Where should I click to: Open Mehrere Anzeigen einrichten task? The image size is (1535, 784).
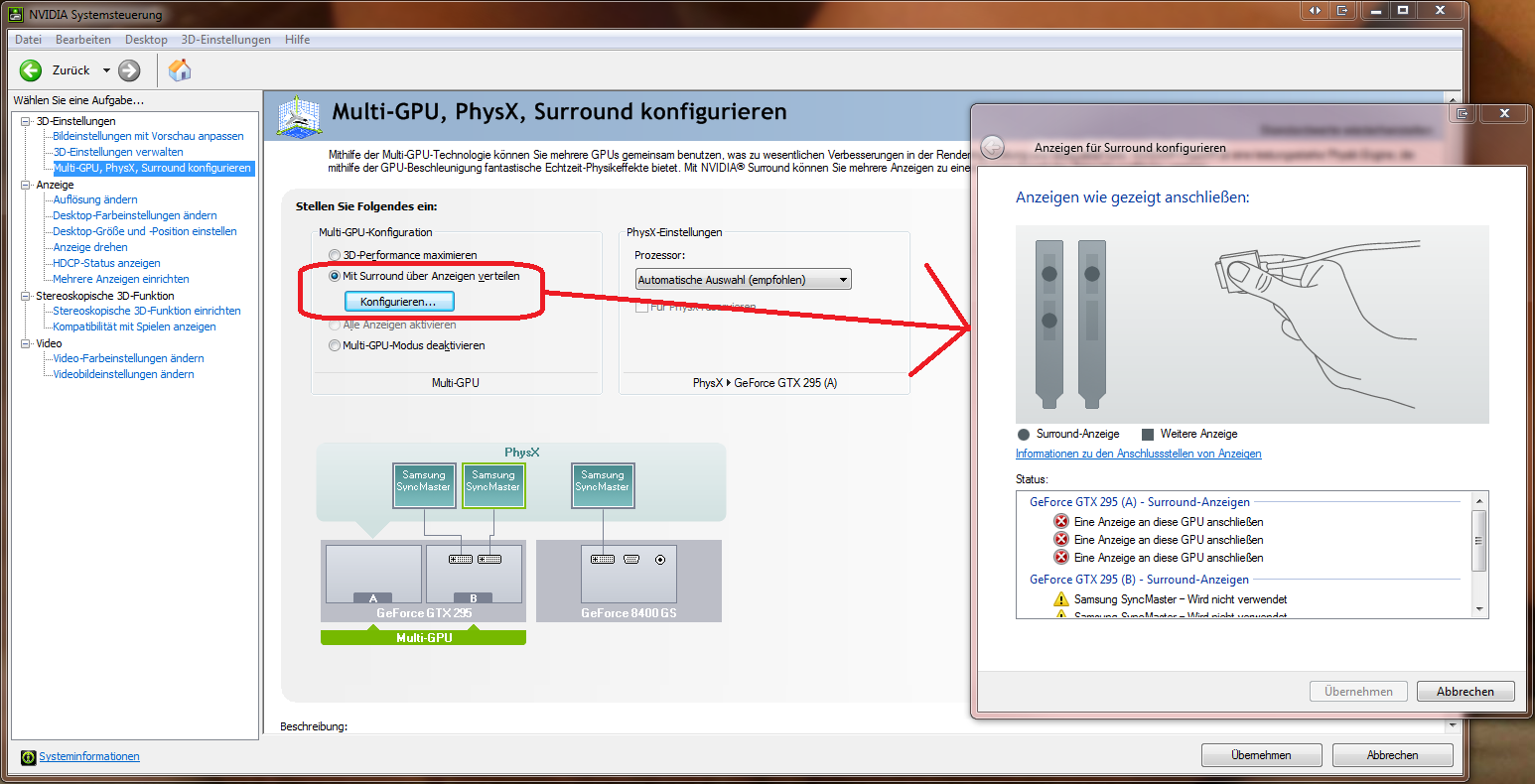click(121, 279)
